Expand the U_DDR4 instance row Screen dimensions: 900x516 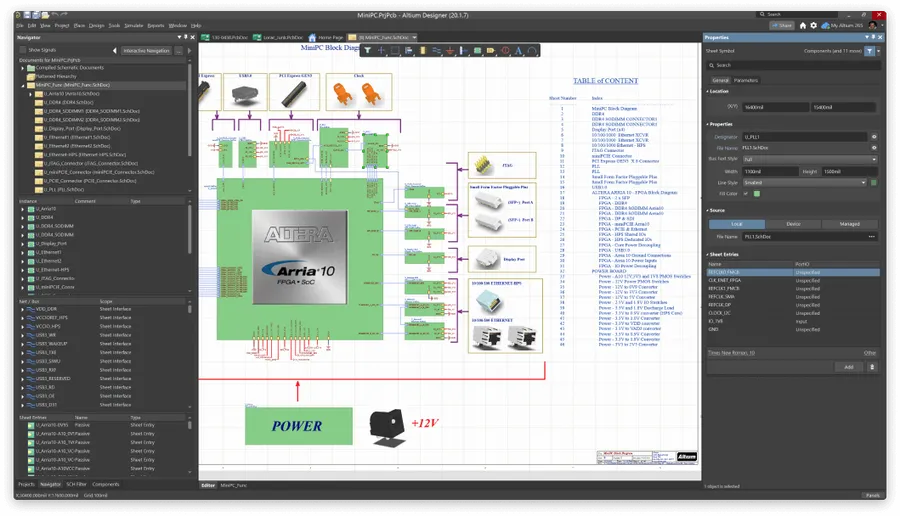click(x=23, y=218)
